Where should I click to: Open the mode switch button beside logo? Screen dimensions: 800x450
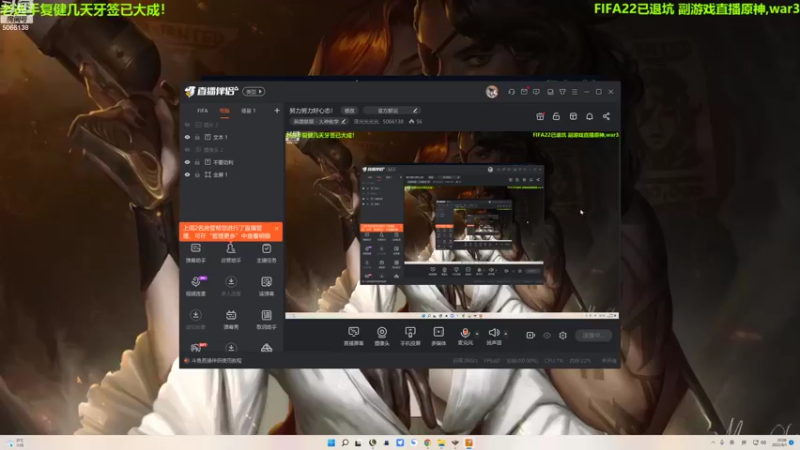pyautogui.click(x=254, y=92)
